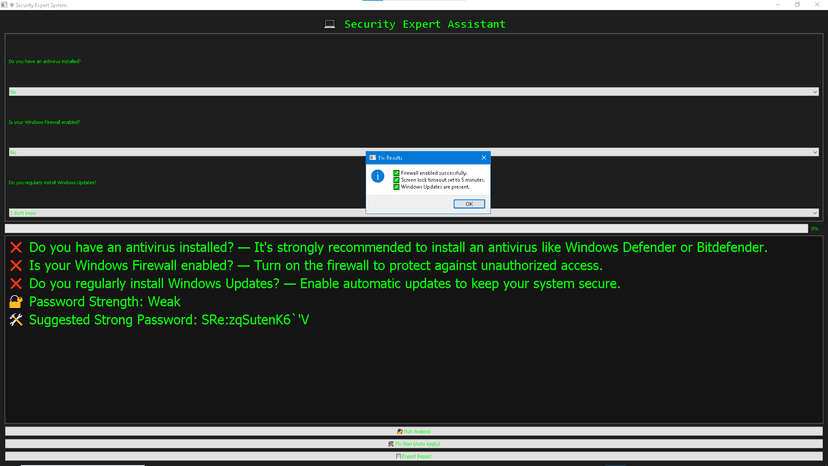Open the antivirus installed dropdown
Viewport: 828px width, 466px height.
tap(413, 92)
